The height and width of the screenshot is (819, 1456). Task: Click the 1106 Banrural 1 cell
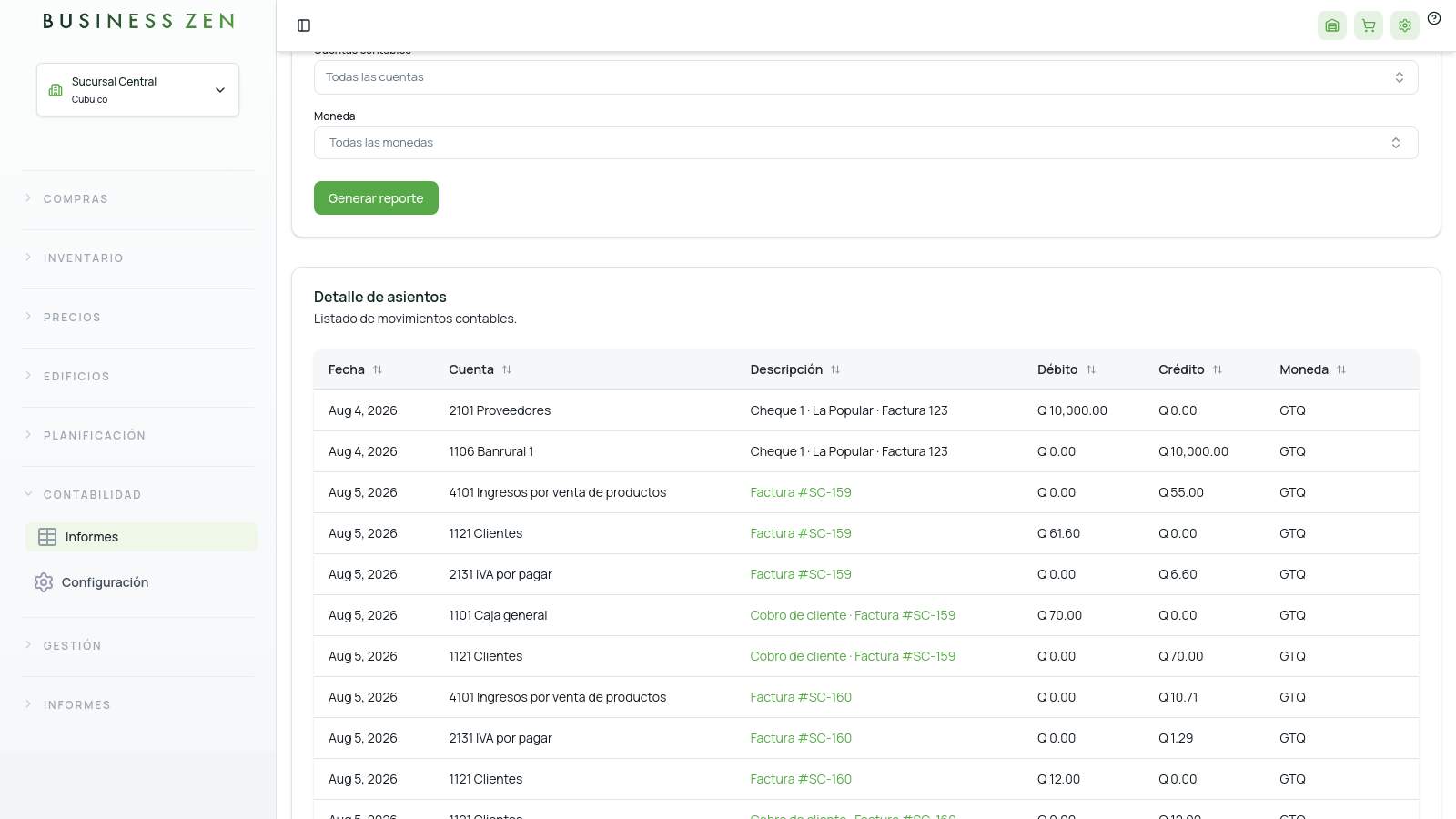pos(491,451)
